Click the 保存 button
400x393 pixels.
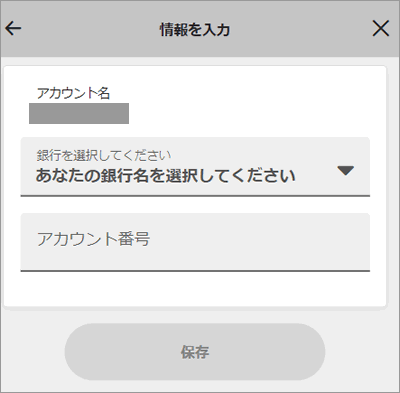(x=195, y=352)
